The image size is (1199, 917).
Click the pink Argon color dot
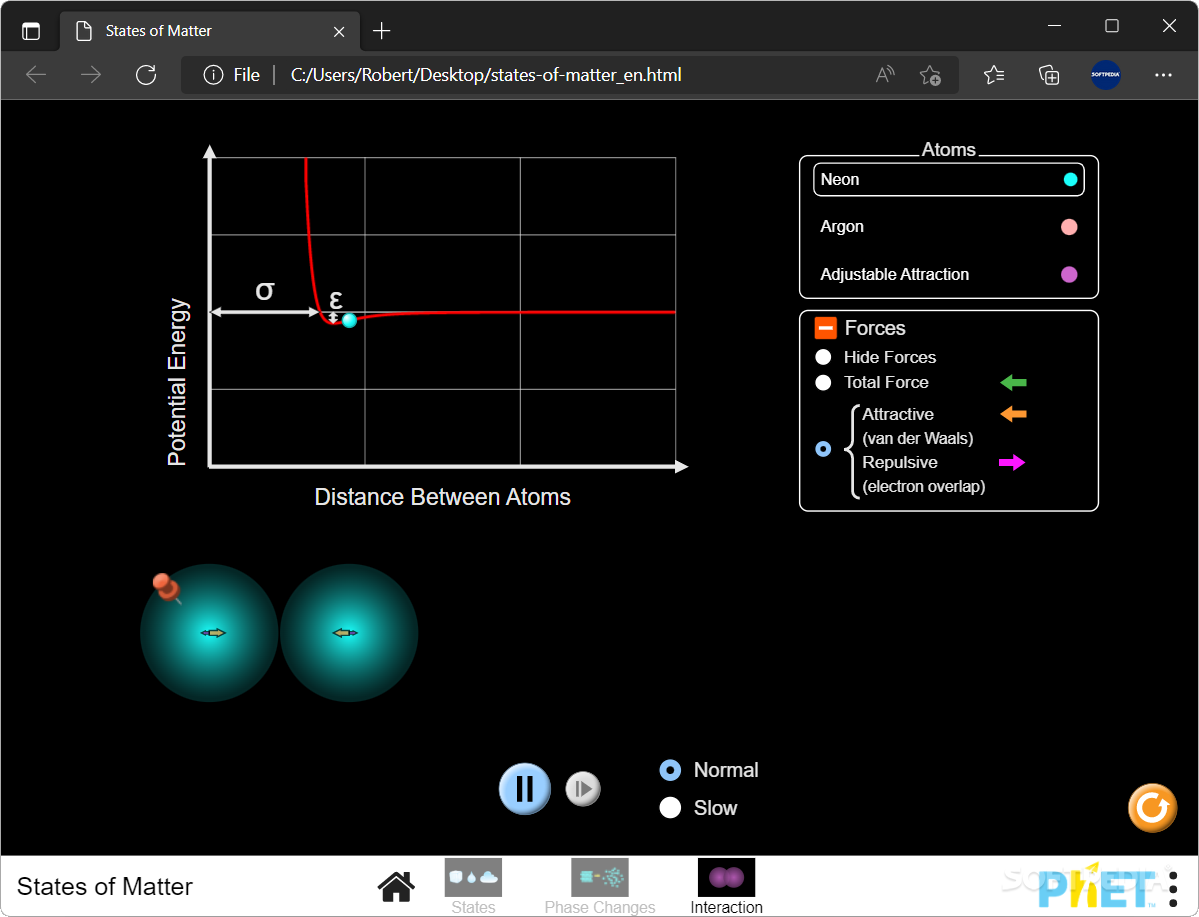[x=1069, y=227]
